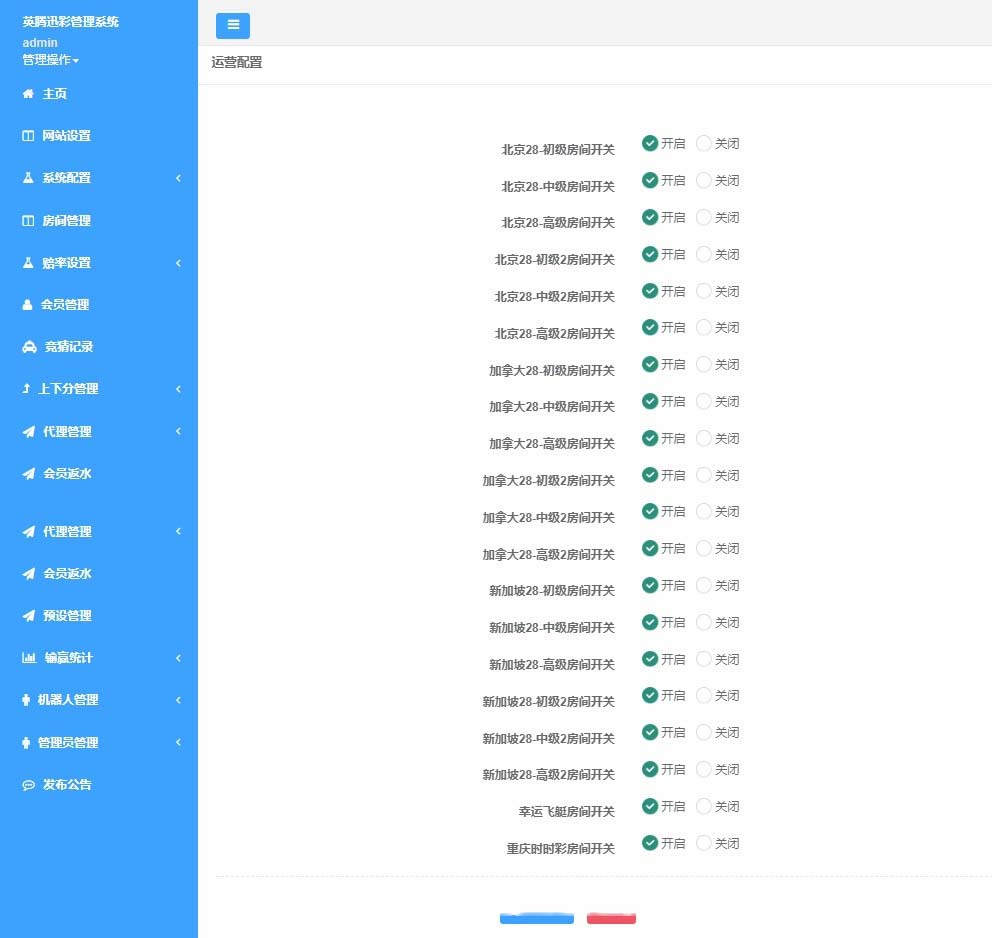Click the car icon beside 竞猜记录
Viewport: 992px width, 938px height.
29,347
